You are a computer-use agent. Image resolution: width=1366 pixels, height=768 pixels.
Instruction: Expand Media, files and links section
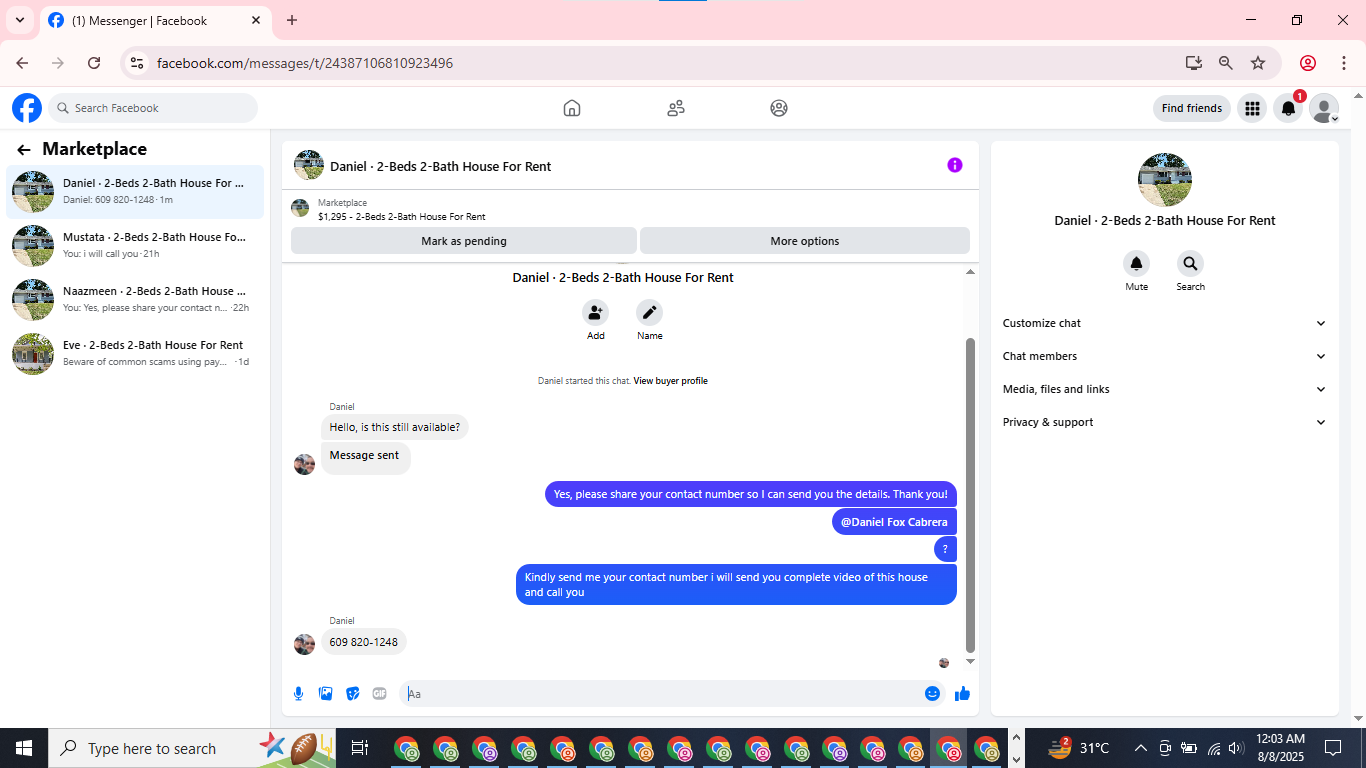(1164, 389)
